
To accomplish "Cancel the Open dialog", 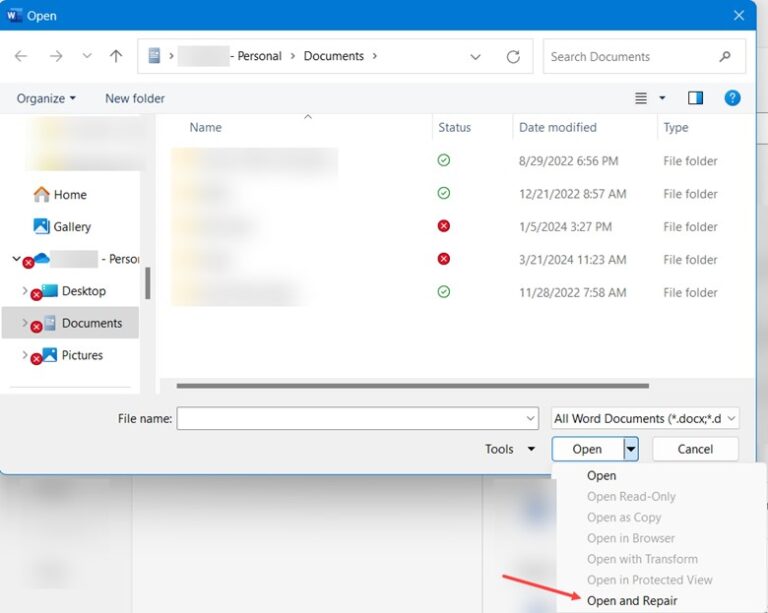I will [696, 449].
